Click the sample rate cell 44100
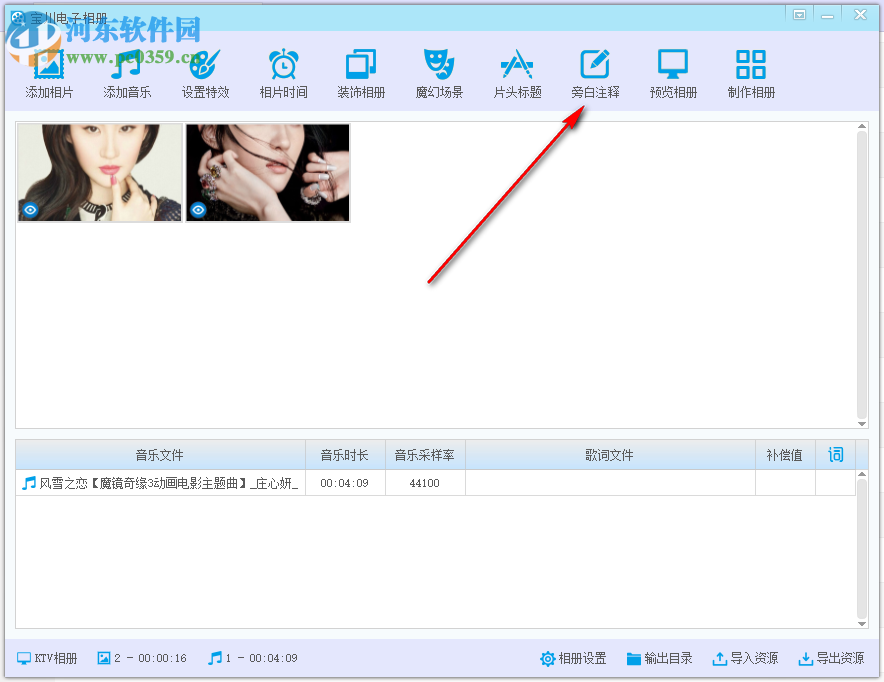 pyautogui.click(x=425, y=483)
